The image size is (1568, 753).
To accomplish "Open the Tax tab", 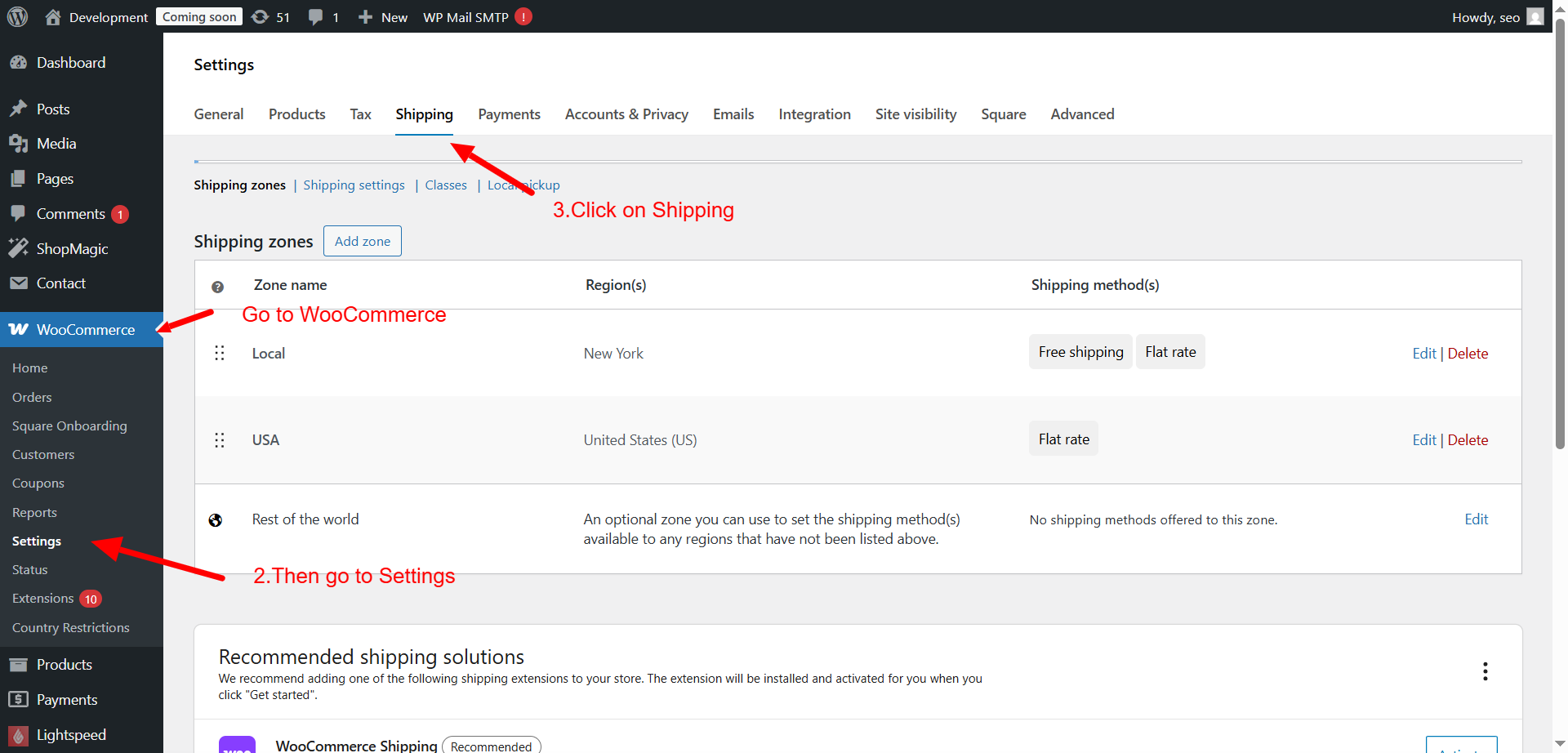I will (361, 114).
